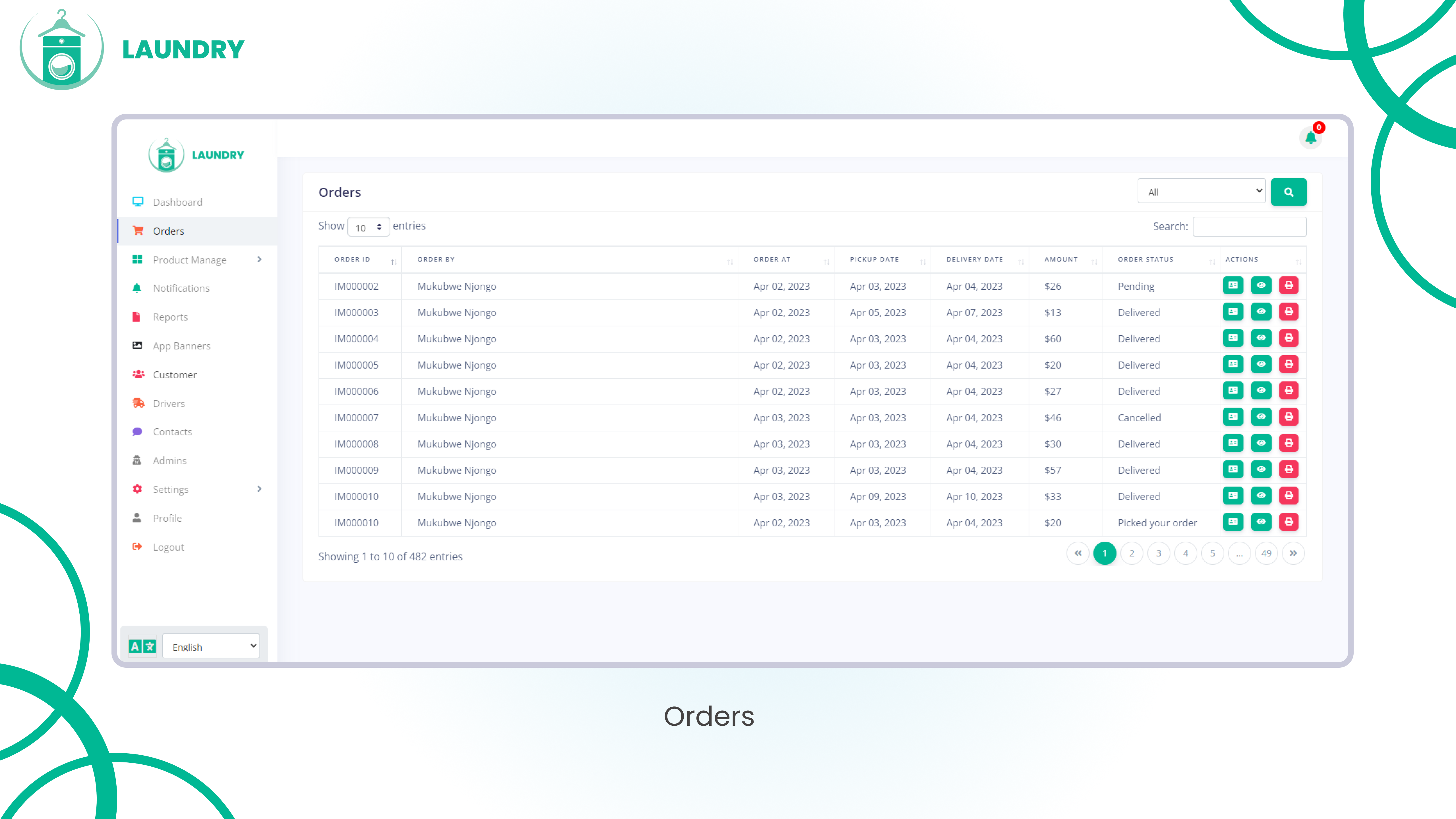Open details card icon for order IM000009
The image size is (1456, 819).
click(1233, 470)
